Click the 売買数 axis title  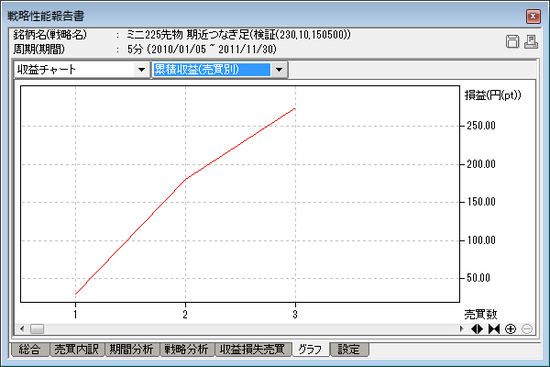coord(481,314)
